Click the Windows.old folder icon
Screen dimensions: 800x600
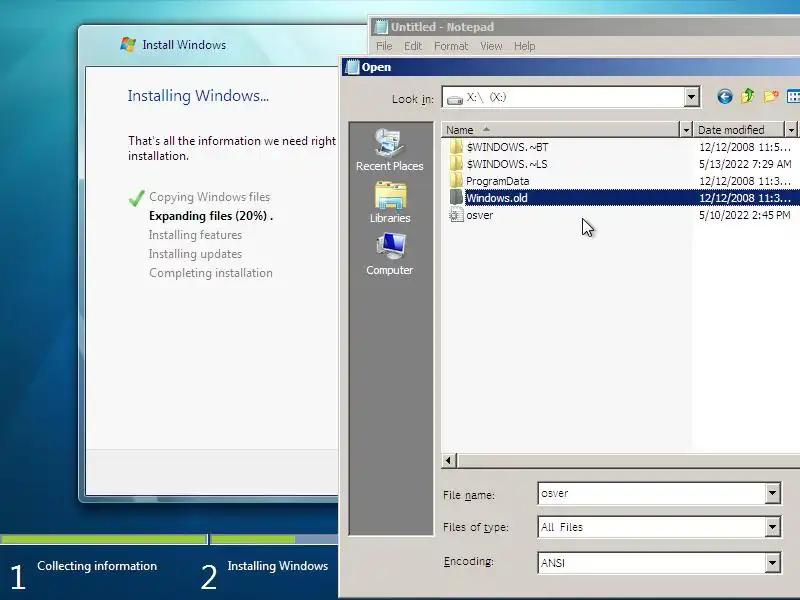coord(456,197)
